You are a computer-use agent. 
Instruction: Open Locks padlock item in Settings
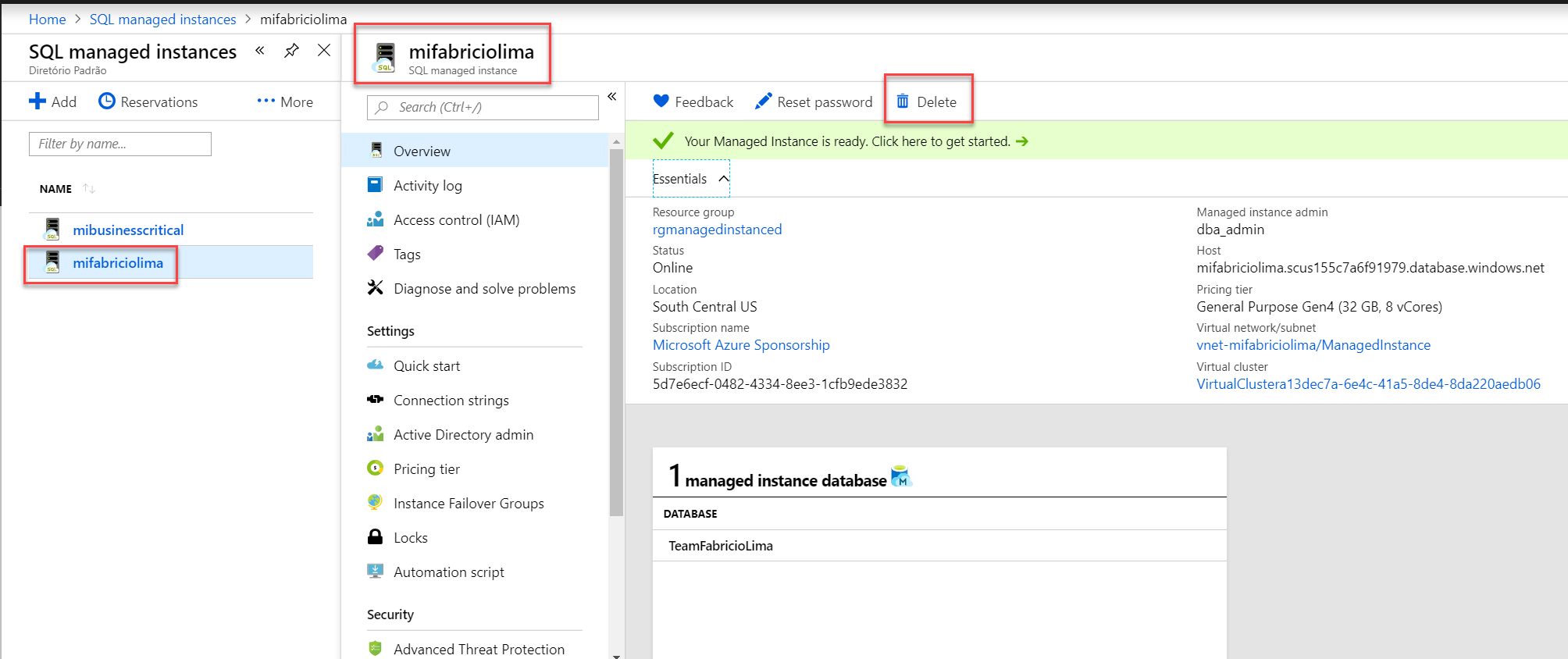(x=410, y=538)
